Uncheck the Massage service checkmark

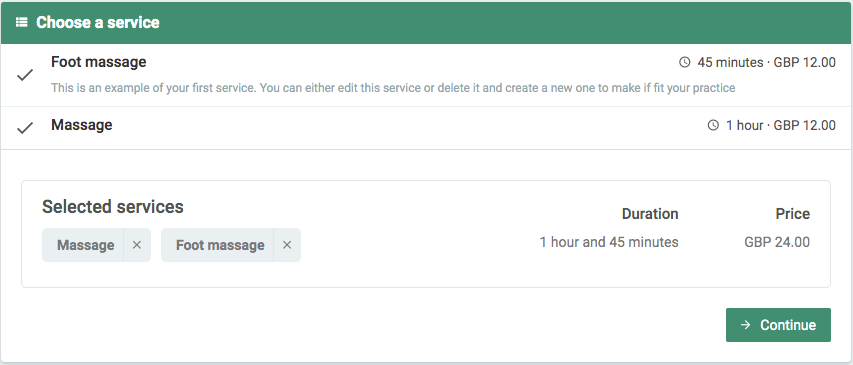tap(25, 128)
